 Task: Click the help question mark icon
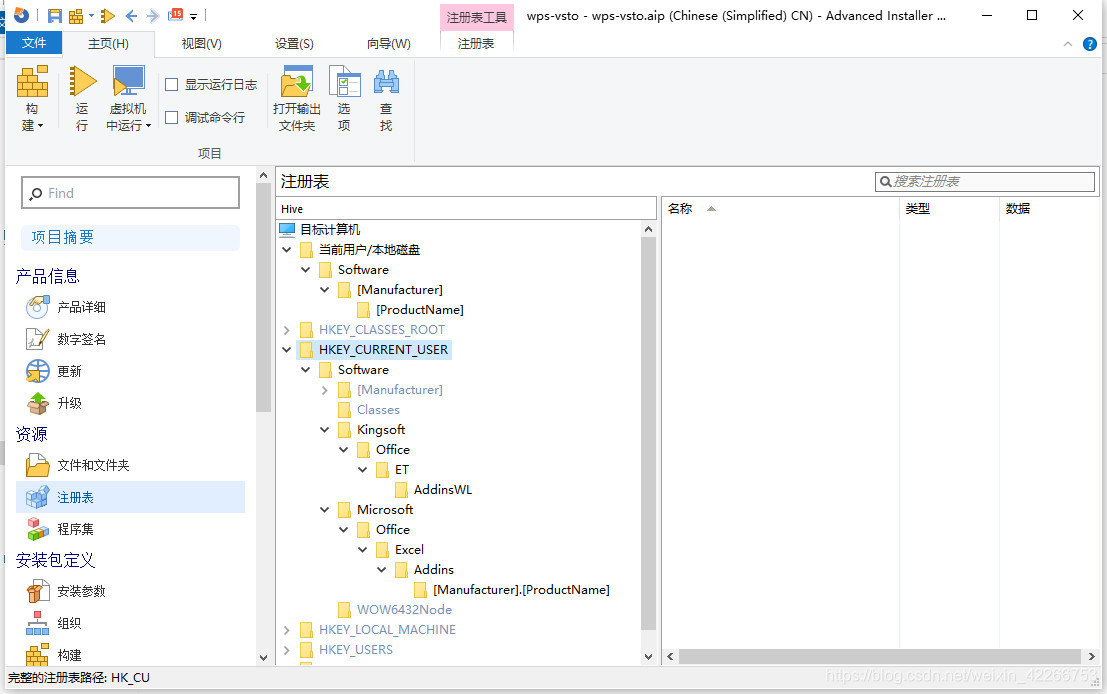tap(1089, 44)
